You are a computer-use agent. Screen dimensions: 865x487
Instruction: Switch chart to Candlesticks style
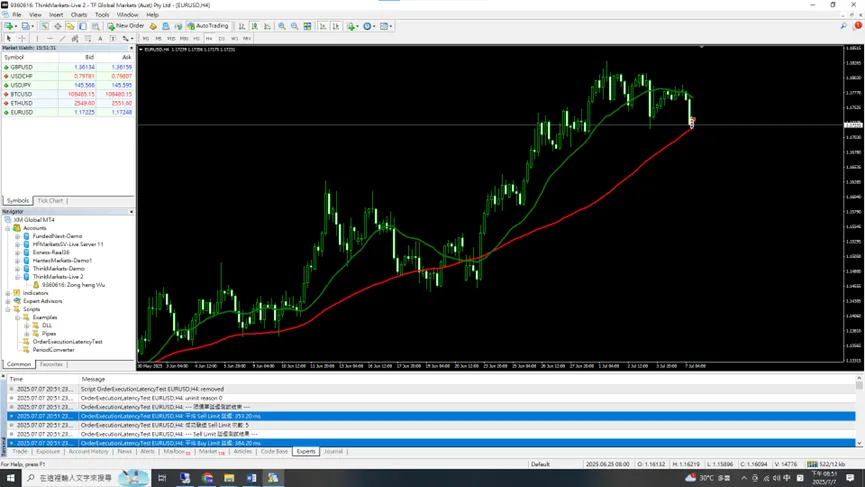click(254, 26)
